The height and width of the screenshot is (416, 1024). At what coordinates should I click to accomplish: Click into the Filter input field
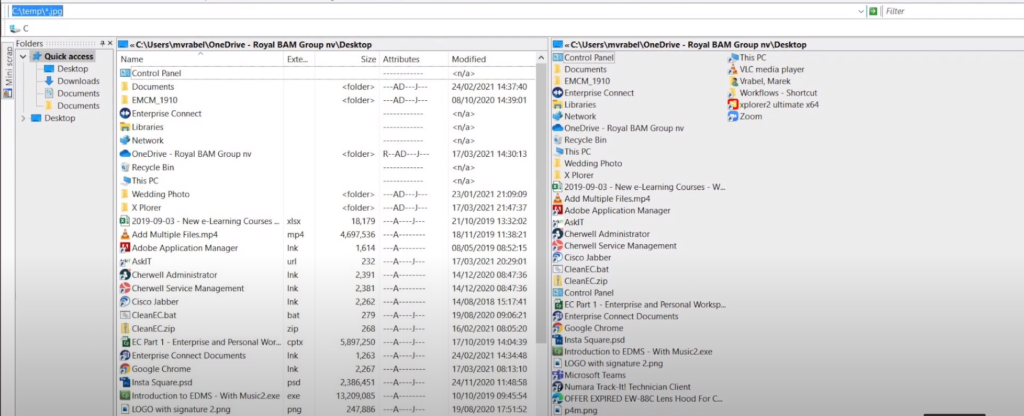tap(950, 11)
